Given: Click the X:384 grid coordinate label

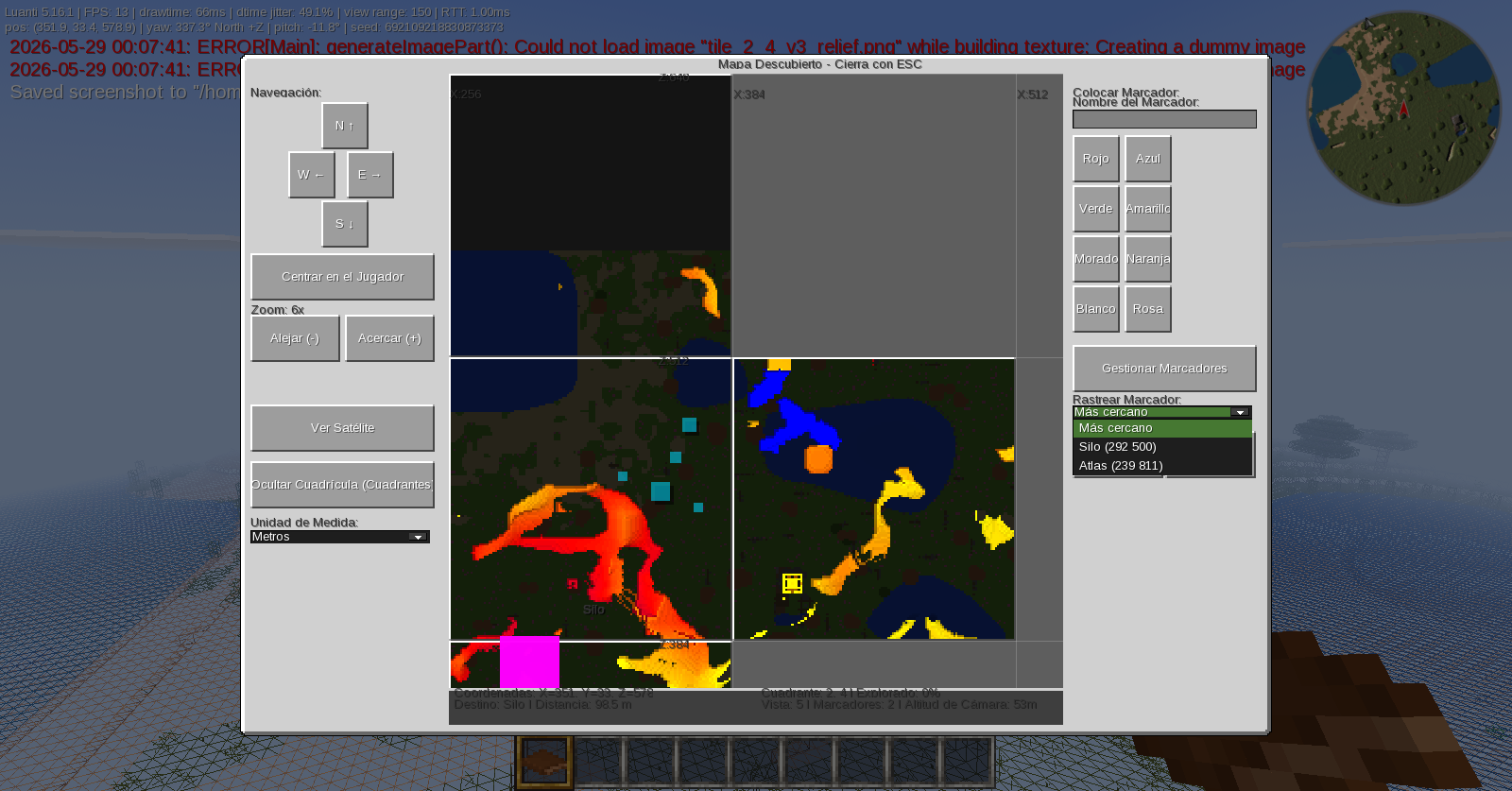Looking at the screenshot, I should point(749,95).
